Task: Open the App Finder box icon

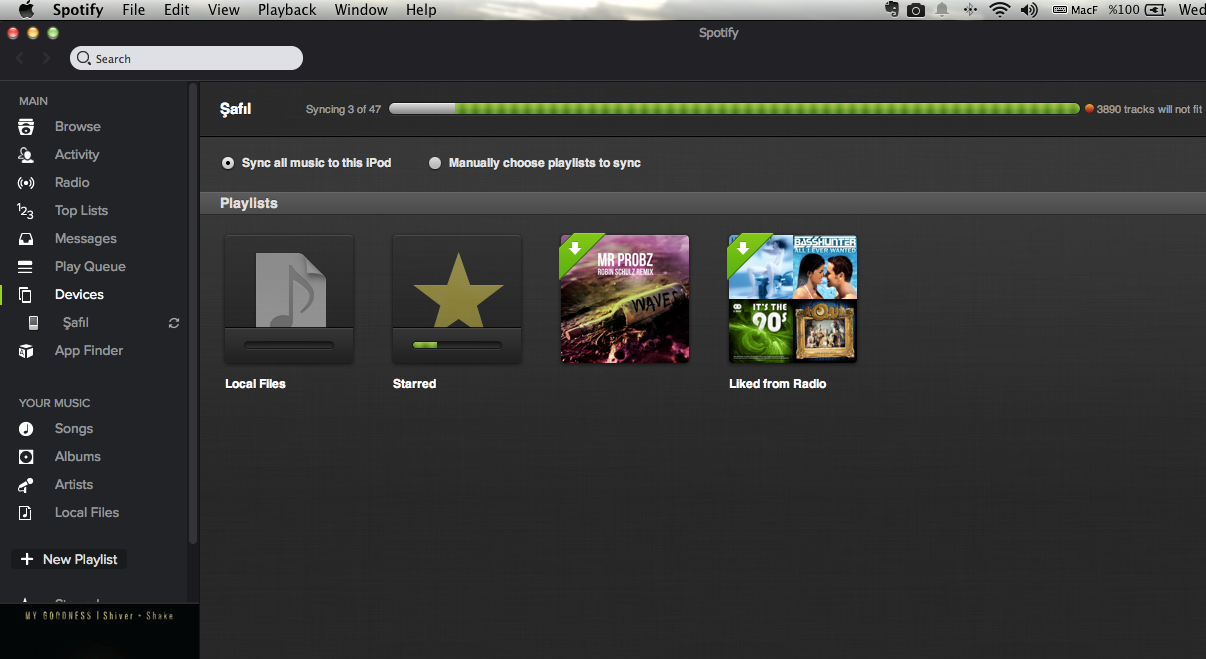Action: pos(26,351)
